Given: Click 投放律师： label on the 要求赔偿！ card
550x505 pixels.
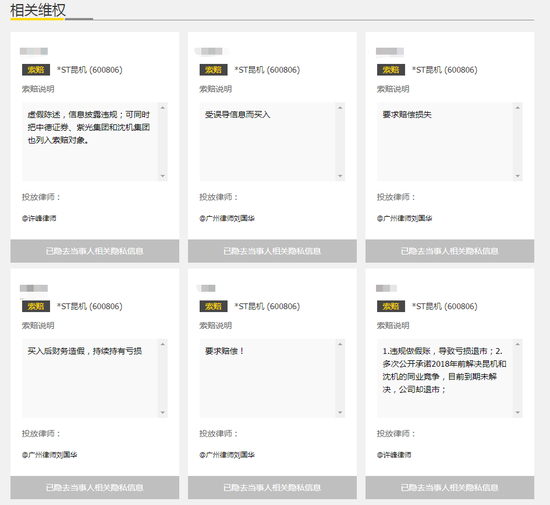Looking at the screenshot, I should [x=219, y=434].
